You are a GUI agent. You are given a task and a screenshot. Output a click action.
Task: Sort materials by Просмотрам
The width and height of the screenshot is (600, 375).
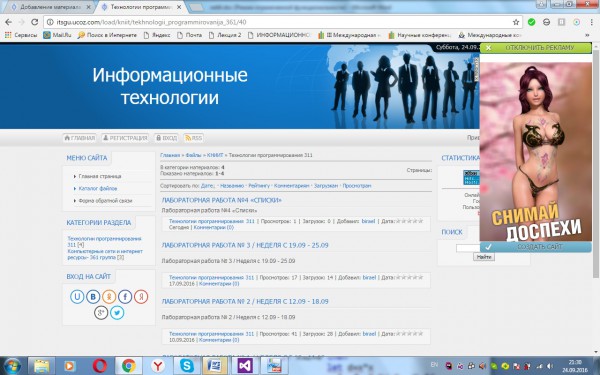[x=357, y=186]
